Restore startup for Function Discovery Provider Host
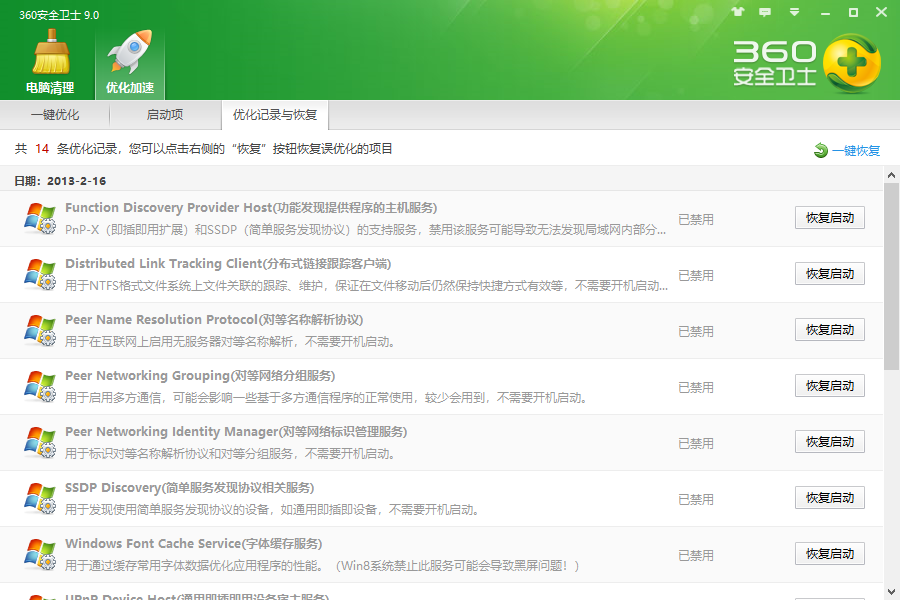The width and height of the screenshot is (900, 600). click(829, 218)
